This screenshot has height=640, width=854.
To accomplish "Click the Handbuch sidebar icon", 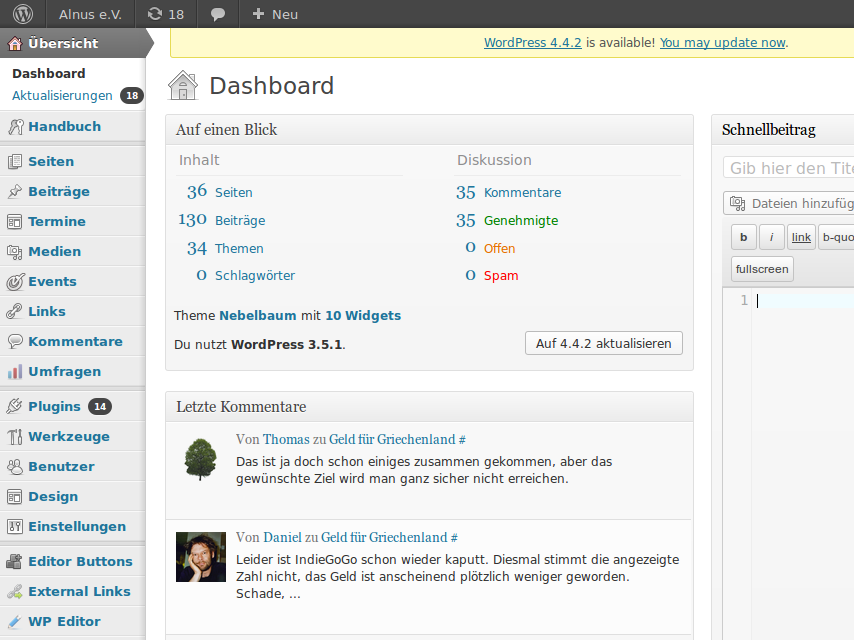I will (x=15, y=126).
